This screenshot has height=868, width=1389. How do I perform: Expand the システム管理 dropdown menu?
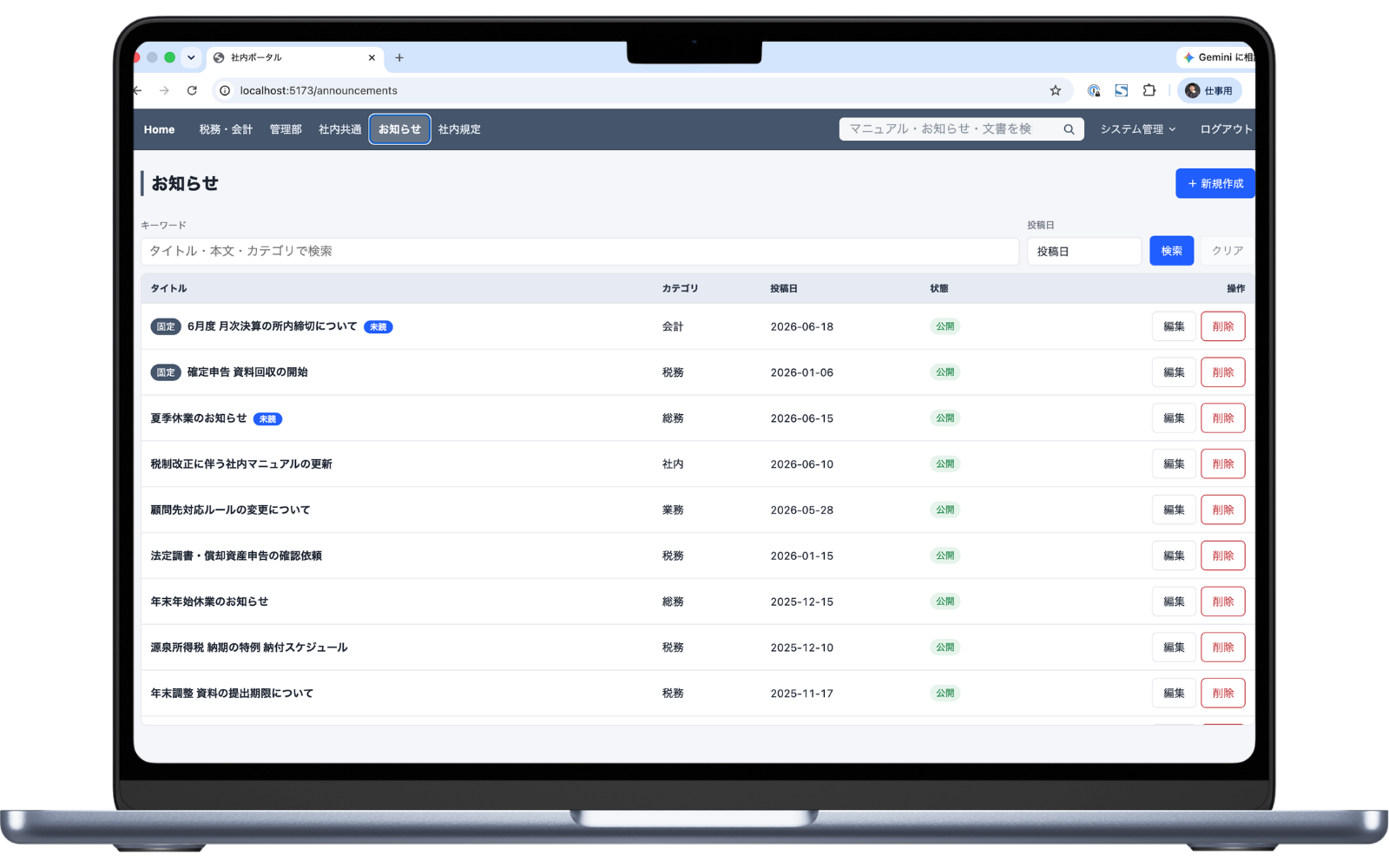tap(1138, 129)
